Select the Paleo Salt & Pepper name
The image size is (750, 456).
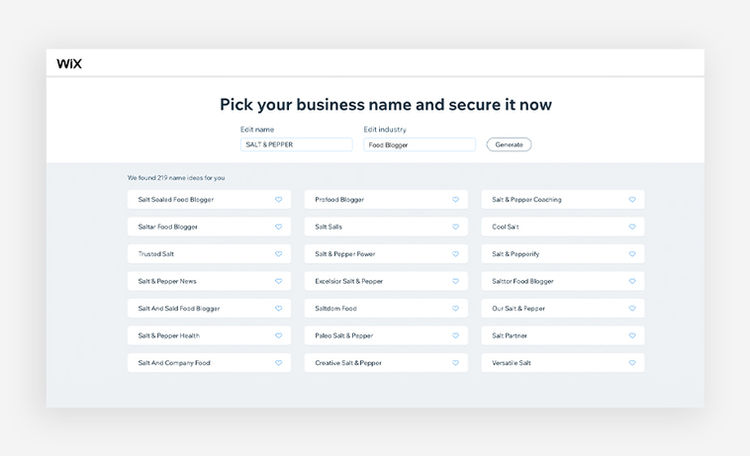386,336
